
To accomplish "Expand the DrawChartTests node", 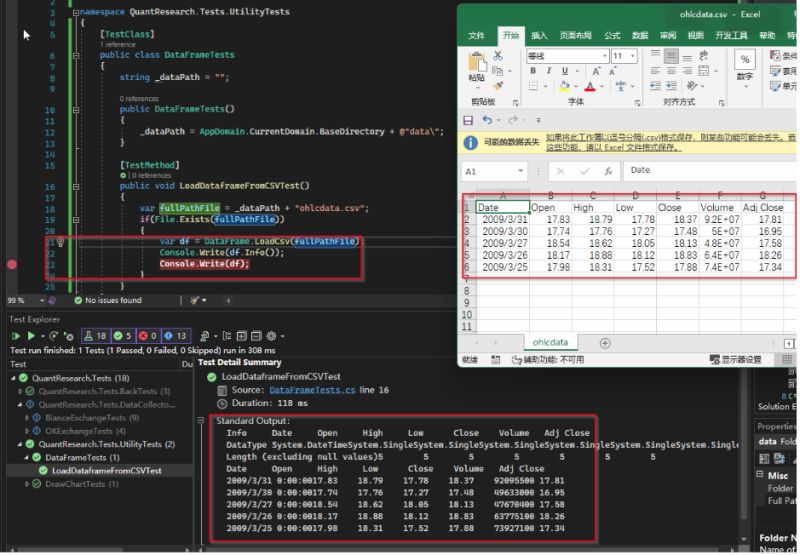I will point(27,484).
